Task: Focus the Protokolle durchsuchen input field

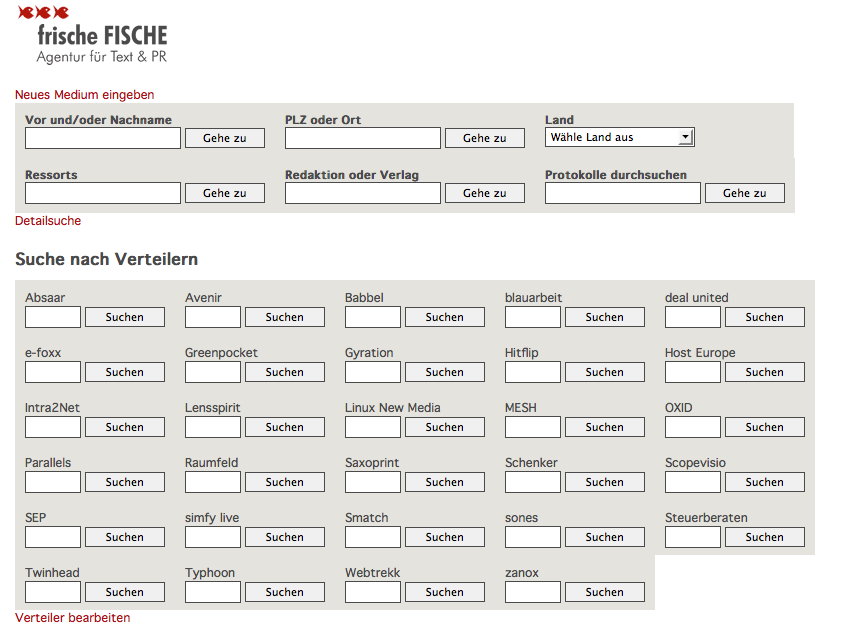Action: [x=623, y=193]
